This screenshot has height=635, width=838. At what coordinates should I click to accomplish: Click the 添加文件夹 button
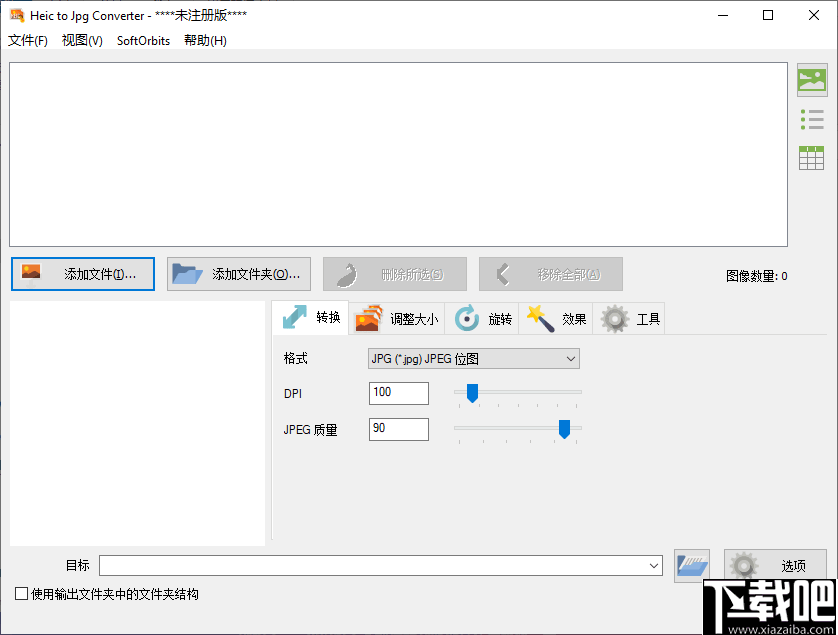tap(238, 273)
